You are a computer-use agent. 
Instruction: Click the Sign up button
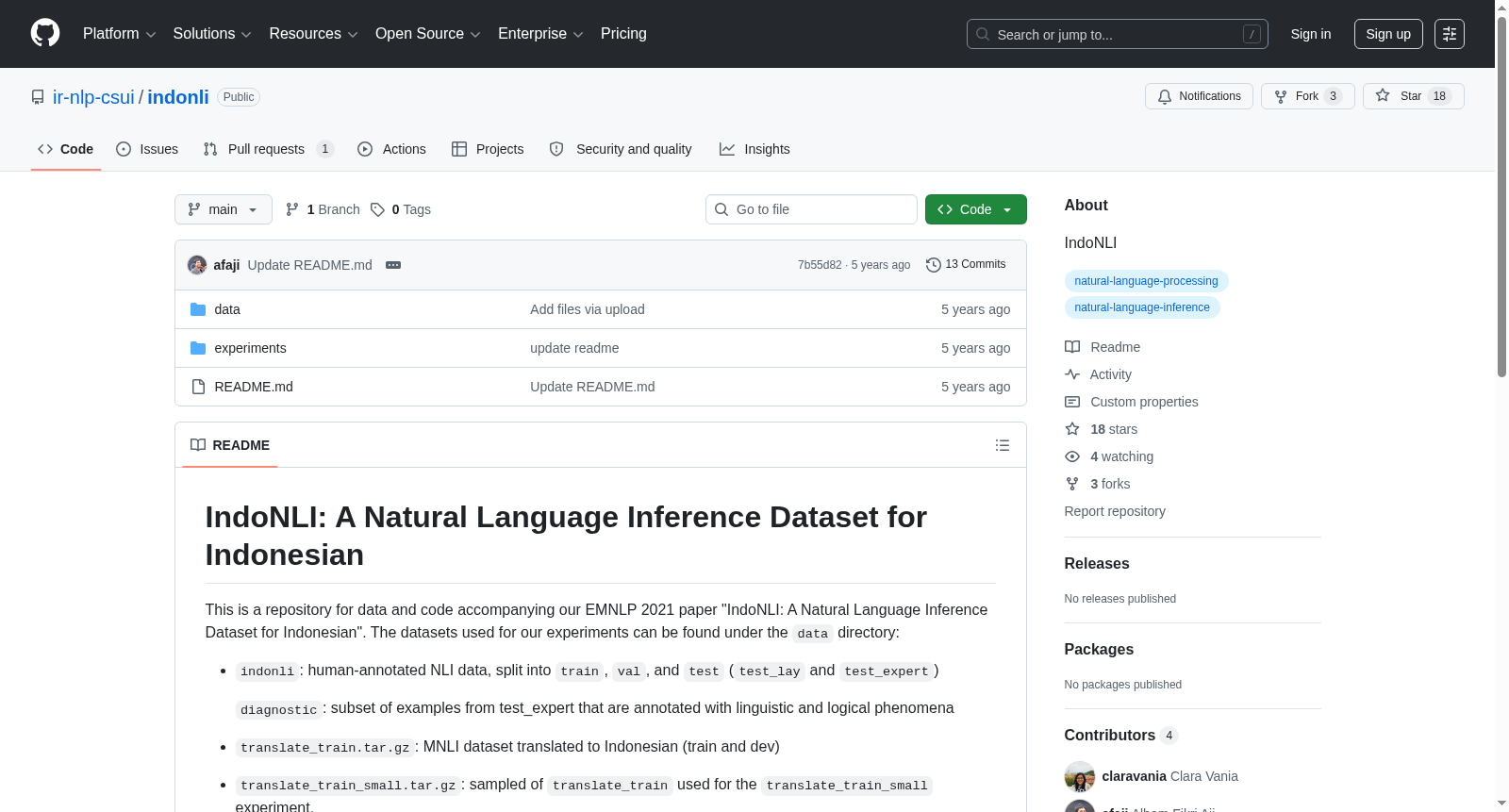(x=1388, y=34)
